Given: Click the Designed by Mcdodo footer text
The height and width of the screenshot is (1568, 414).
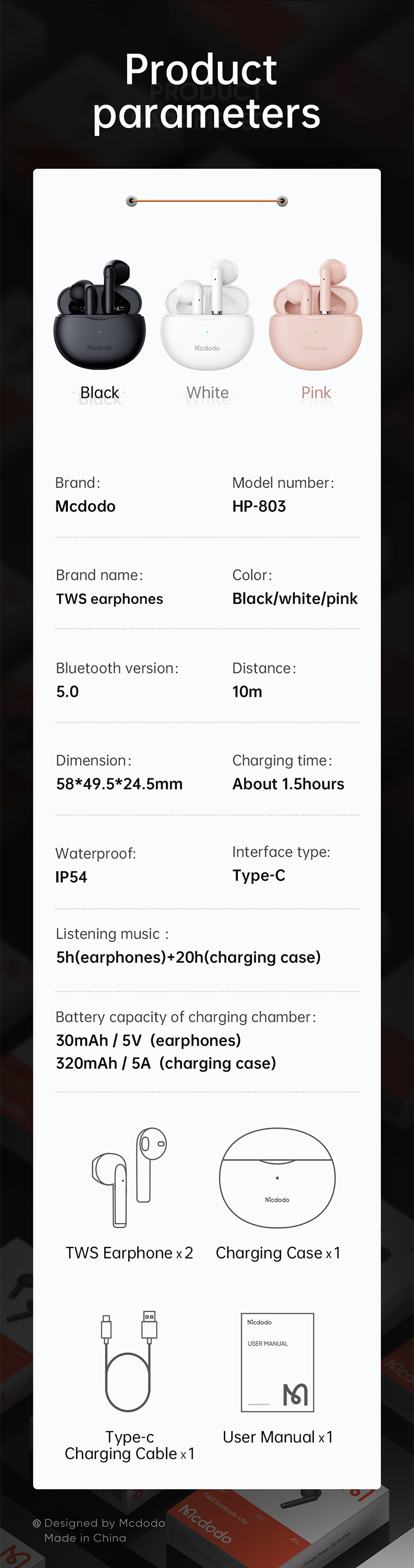Looking at the screenshot, I should pyautogui.click(x=99, y=1523).
